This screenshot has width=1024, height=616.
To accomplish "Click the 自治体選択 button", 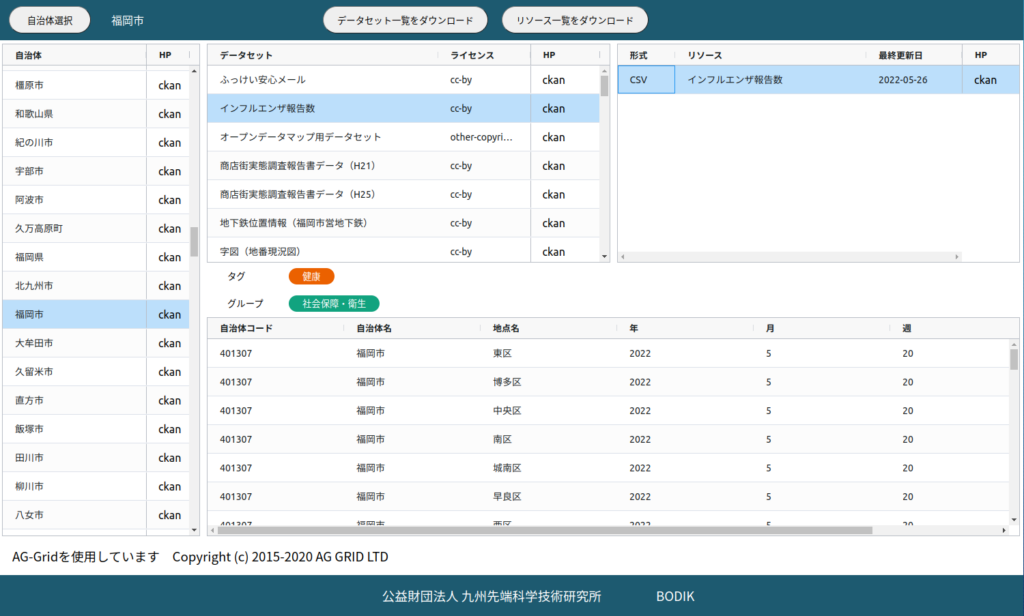I will click(x=50, y=20).
